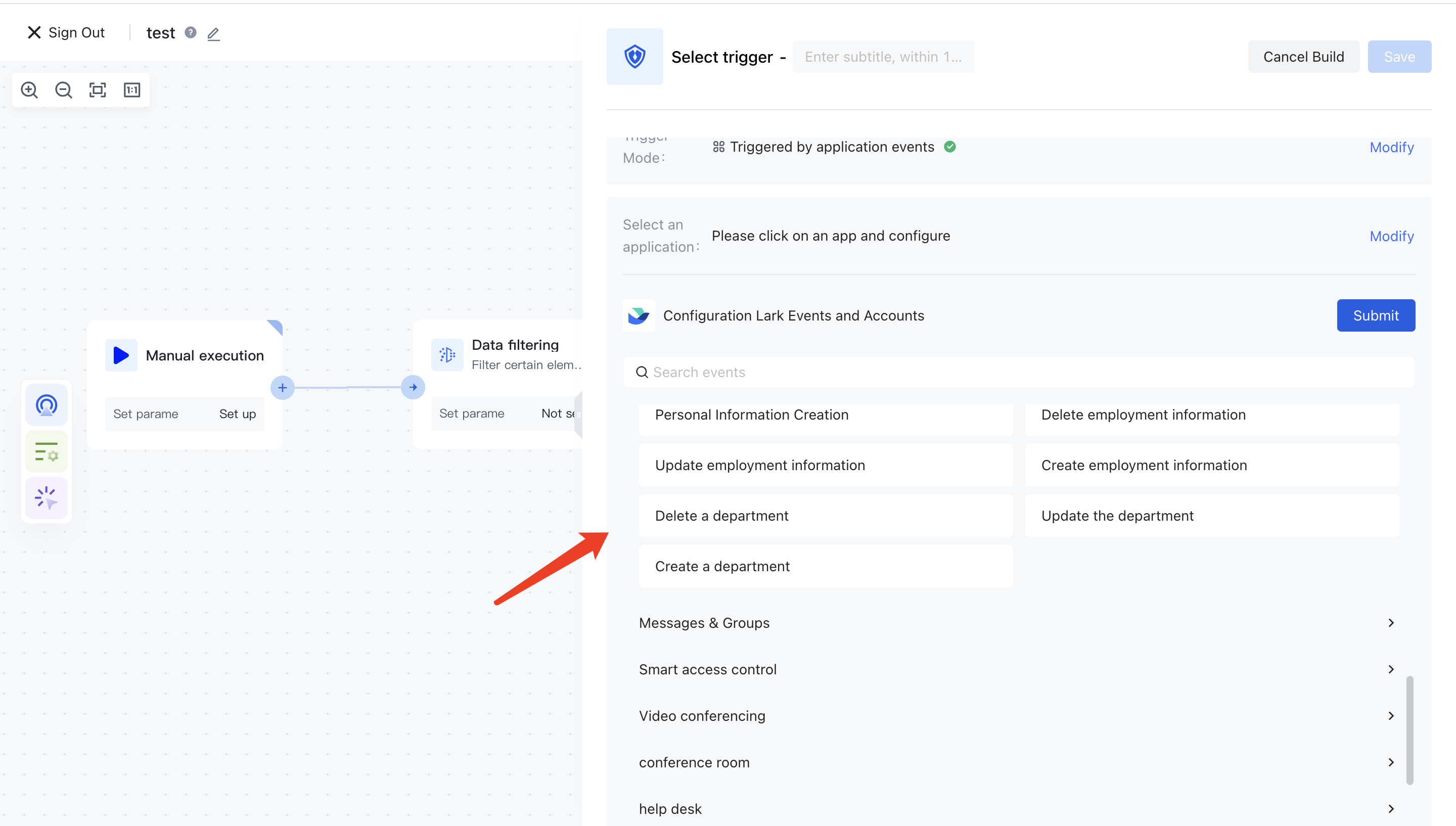Select the Zoom in icon on the canvas toolbar
Viewport: 1456px width, 826px height.
pos(29,89)
